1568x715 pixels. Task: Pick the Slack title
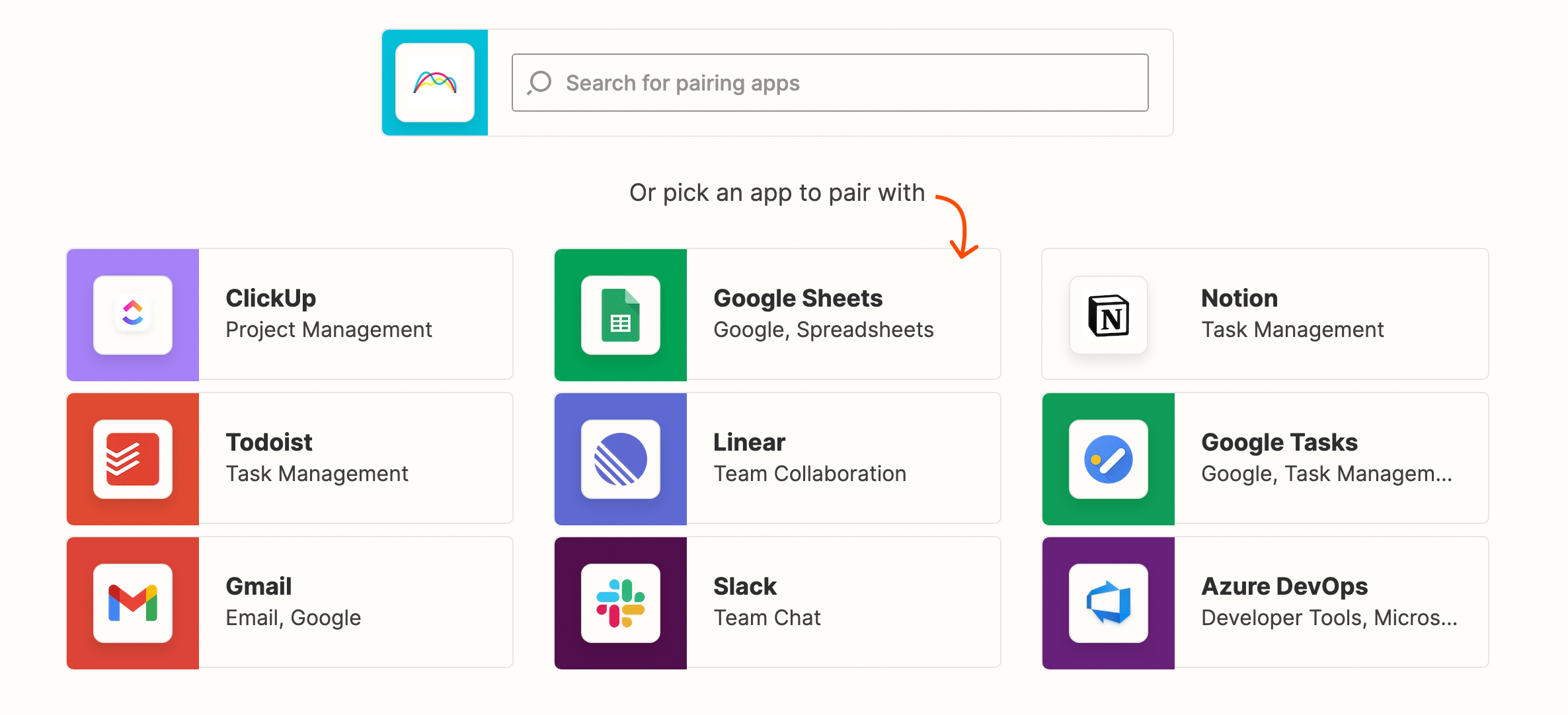click(745, 586)
